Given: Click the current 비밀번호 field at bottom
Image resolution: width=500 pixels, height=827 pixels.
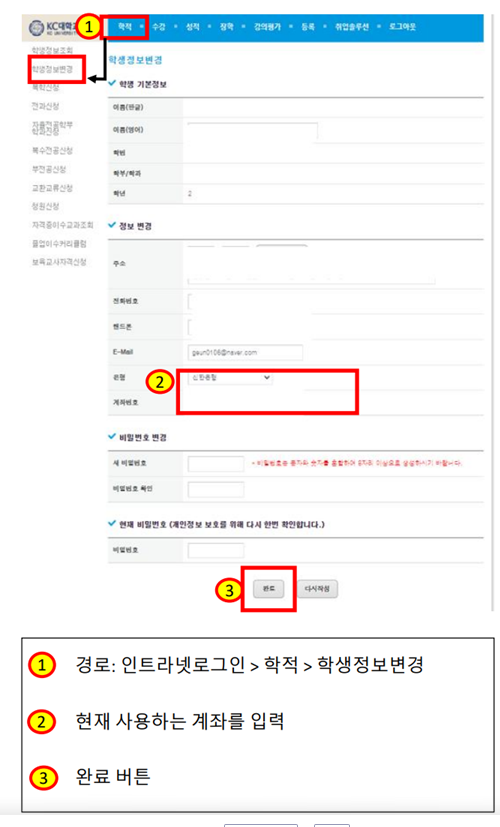Looking at the screenshot, I should tap(216, 550).
